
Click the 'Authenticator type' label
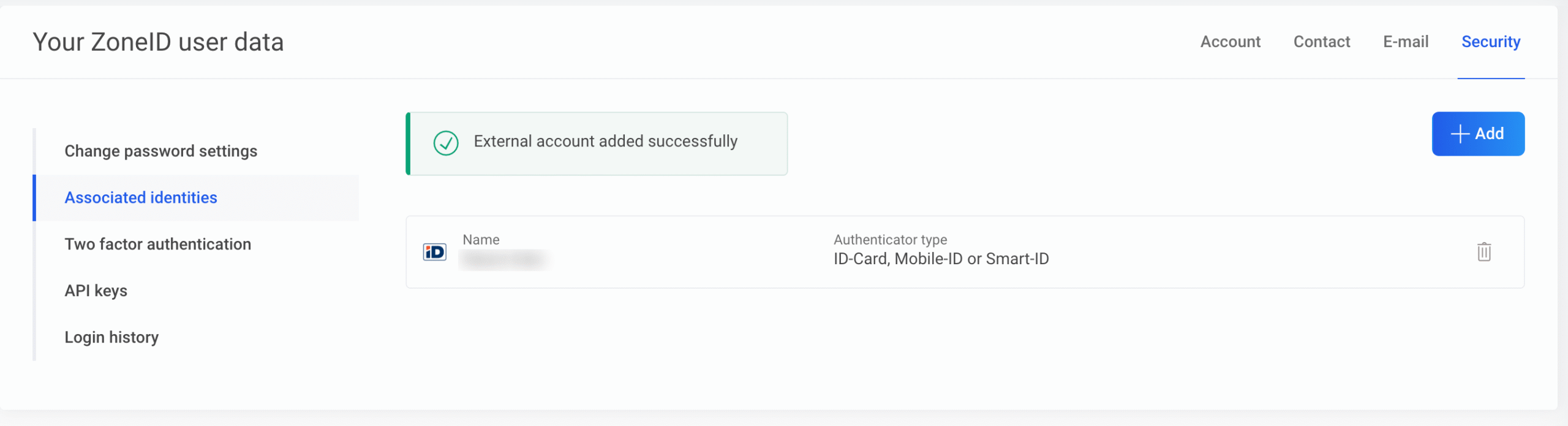890,240
